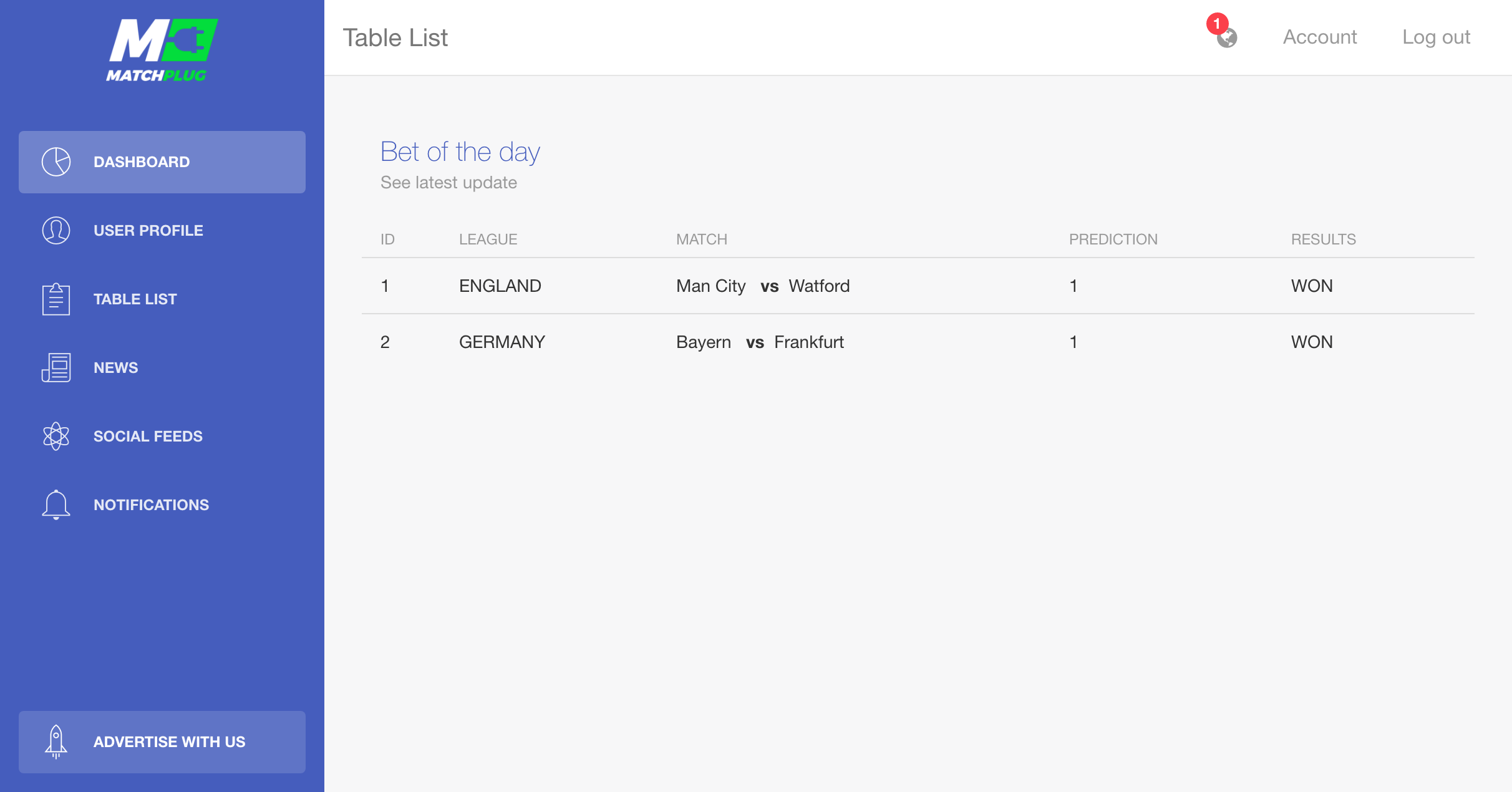The height and width of the screenshot is (792, 1512).
Task: Select the Bayern vs Frankfurt row
Action: coord(760,342)
